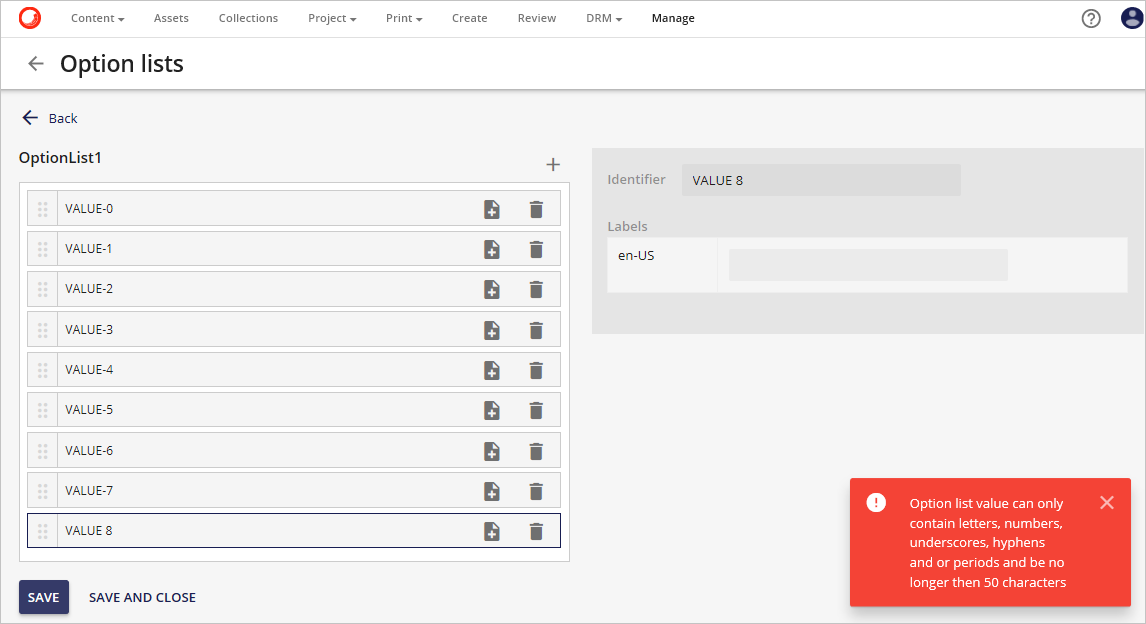The height and width of the screenshot is (624, 1146).
Task: Duplicate the VALUE-0 entry
Action: pos(492,209)
